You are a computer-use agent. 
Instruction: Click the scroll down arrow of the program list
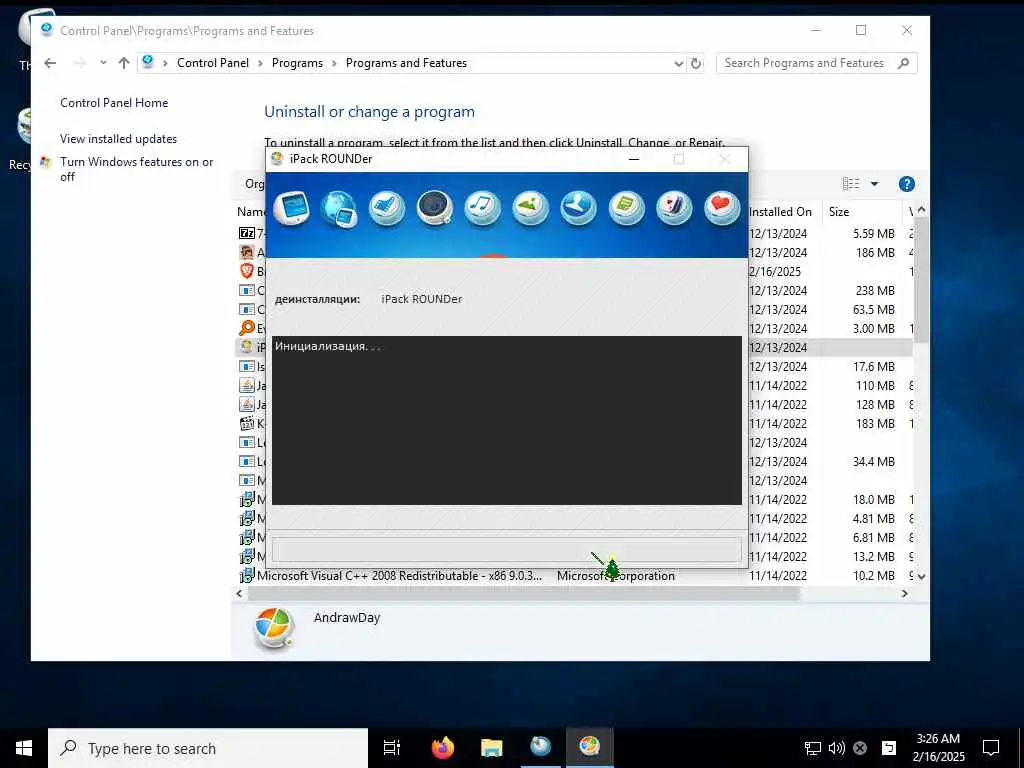(x=921, y=577)
